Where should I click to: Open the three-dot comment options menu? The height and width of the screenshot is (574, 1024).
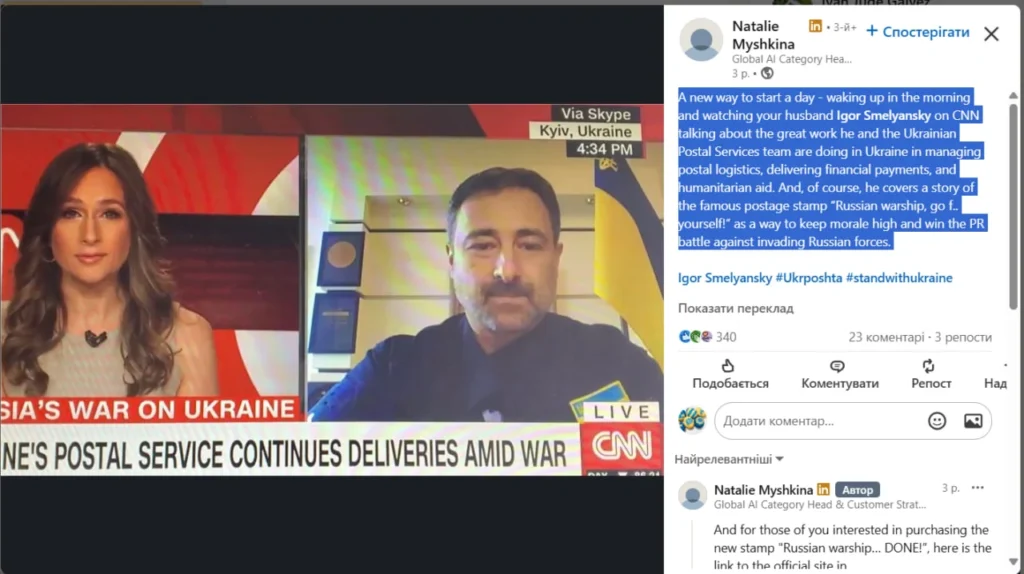[x=978, y=488]
